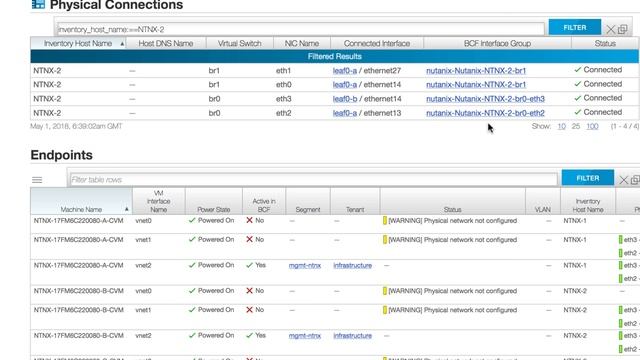Open mgmt-ntnx segment for A-CVM vnet2
Image resolution: width=640 pixels, height=360 pixels.
pyautogui.click(x=304, y=265)
